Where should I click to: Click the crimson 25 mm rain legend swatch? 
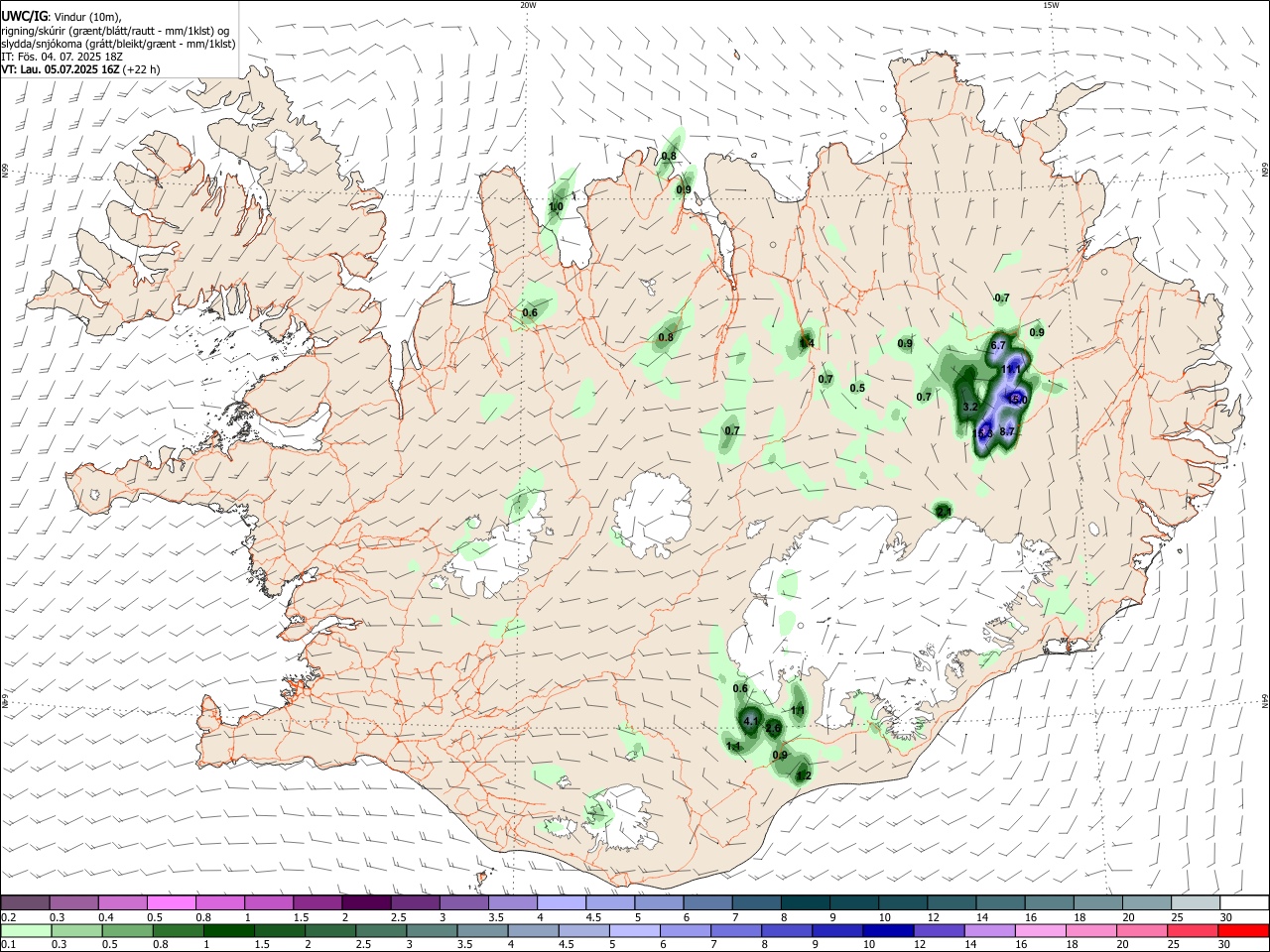(1193, 930)
